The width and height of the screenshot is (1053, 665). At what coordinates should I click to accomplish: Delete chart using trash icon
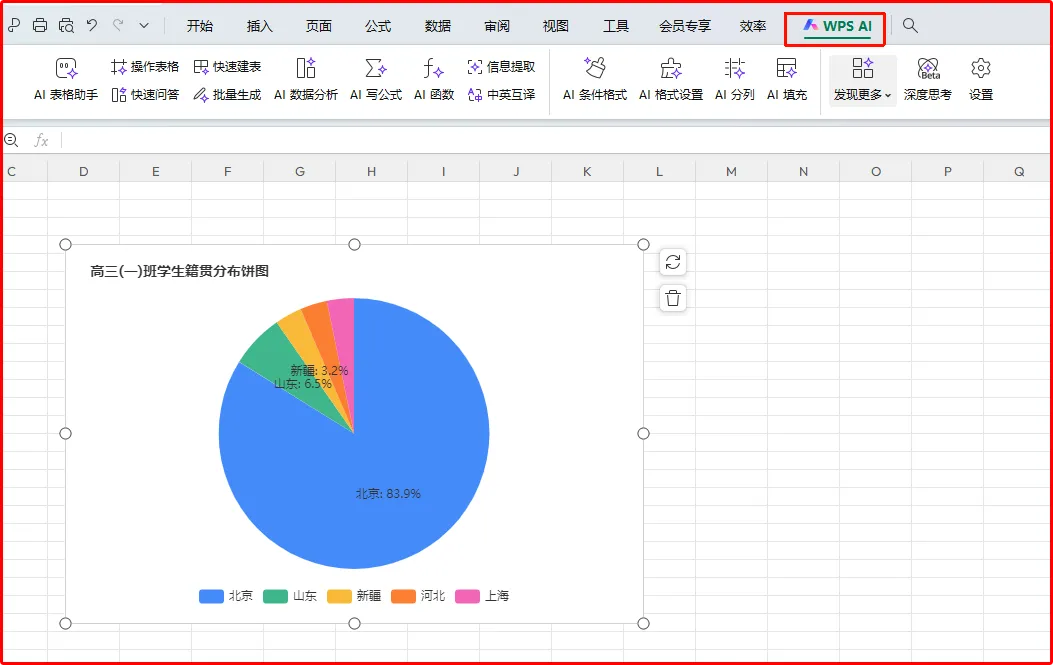[673, 298]
